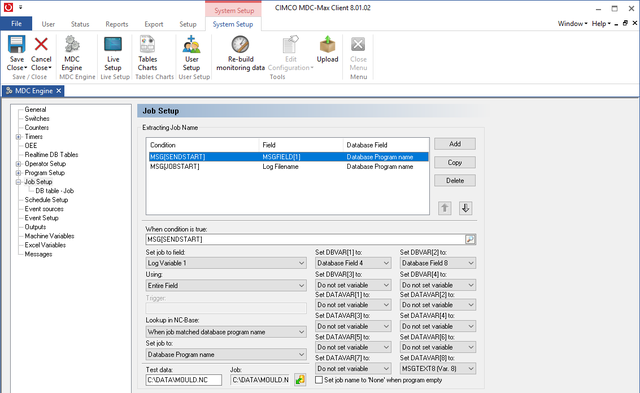This screenshot has height=393, width=640.
Task: Click the Copy button
Action: coord(455,162)
